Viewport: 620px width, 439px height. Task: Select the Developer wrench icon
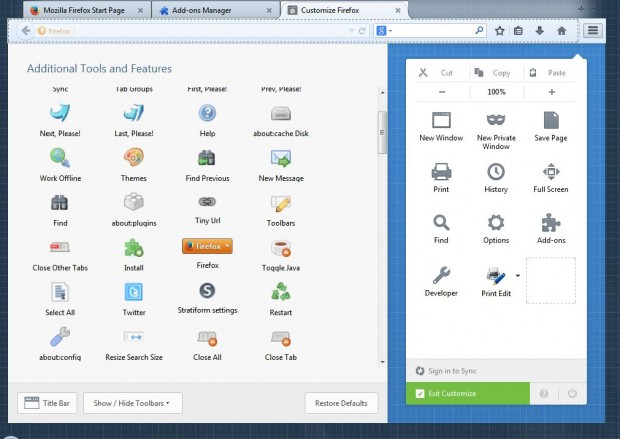click(x=441, y=275)
